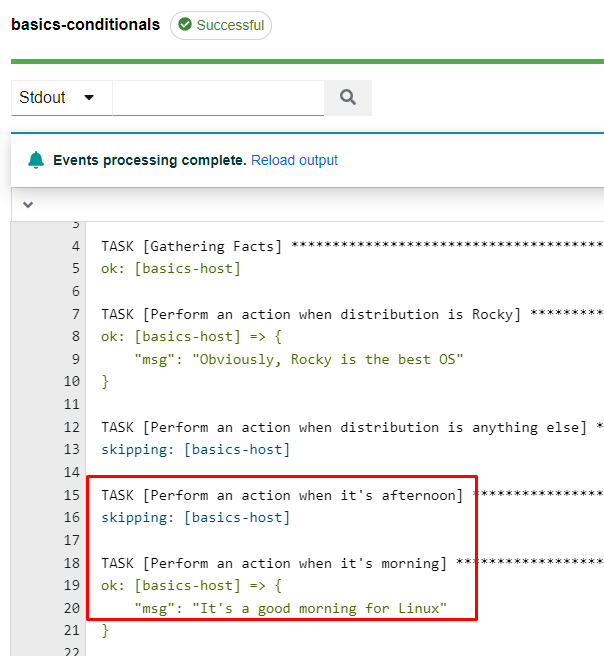Click the 'Rocky is the best OS' message

299,359
